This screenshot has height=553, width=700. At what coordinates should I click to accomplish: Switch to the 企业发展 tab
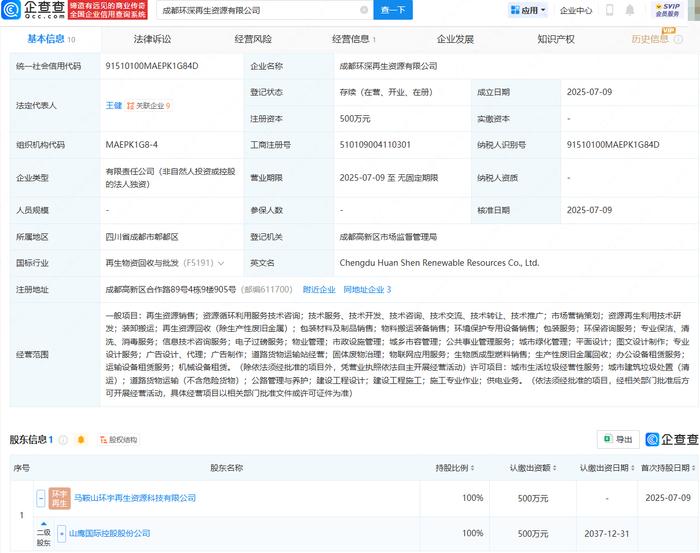pos(455,39)
